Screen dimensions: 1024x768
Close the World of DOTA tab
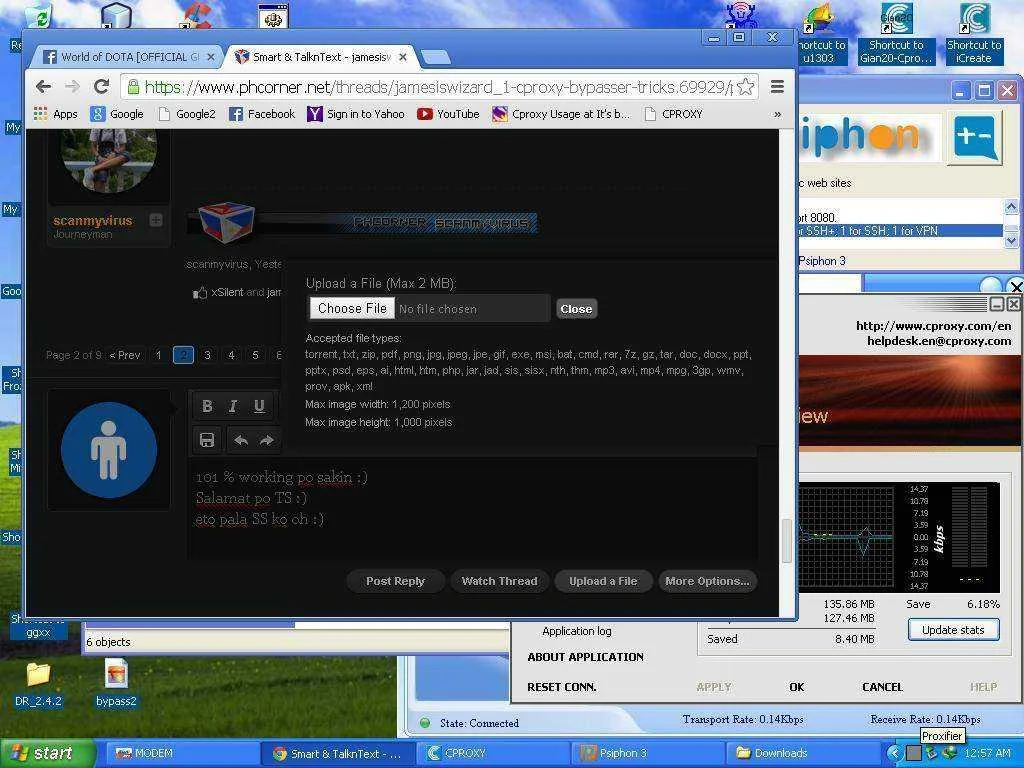(210, 57)
